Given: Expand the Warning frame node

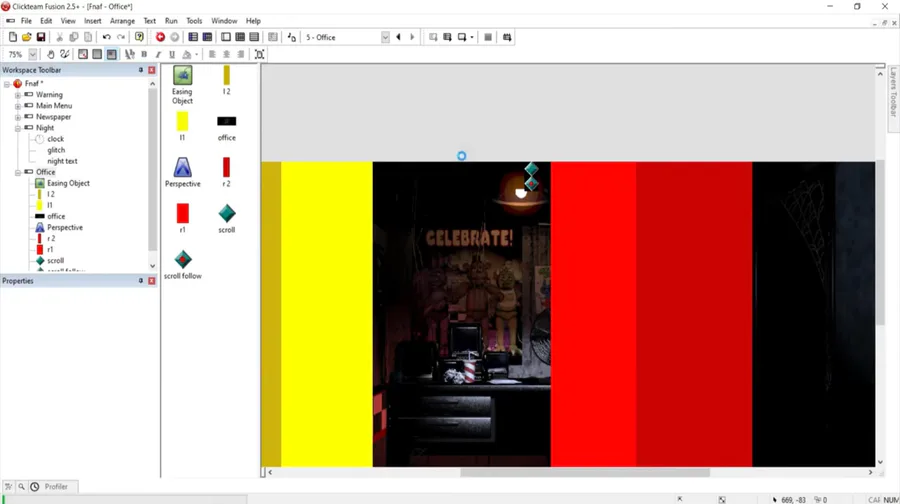Looking at the screenshot, I should click(x=18, y=95).
